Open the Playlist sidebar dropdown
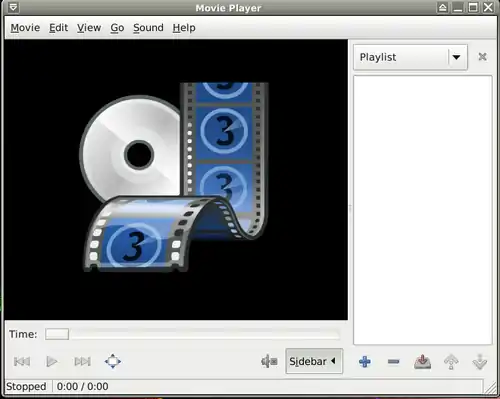The height and width of the screenshot is (399, 500). pos(410,57)
